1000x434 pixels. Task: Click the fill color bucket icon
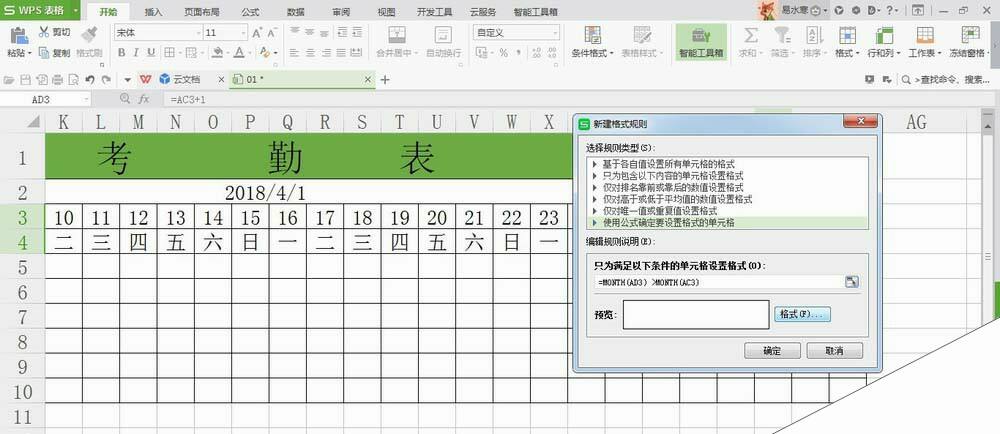pos(218,52)
